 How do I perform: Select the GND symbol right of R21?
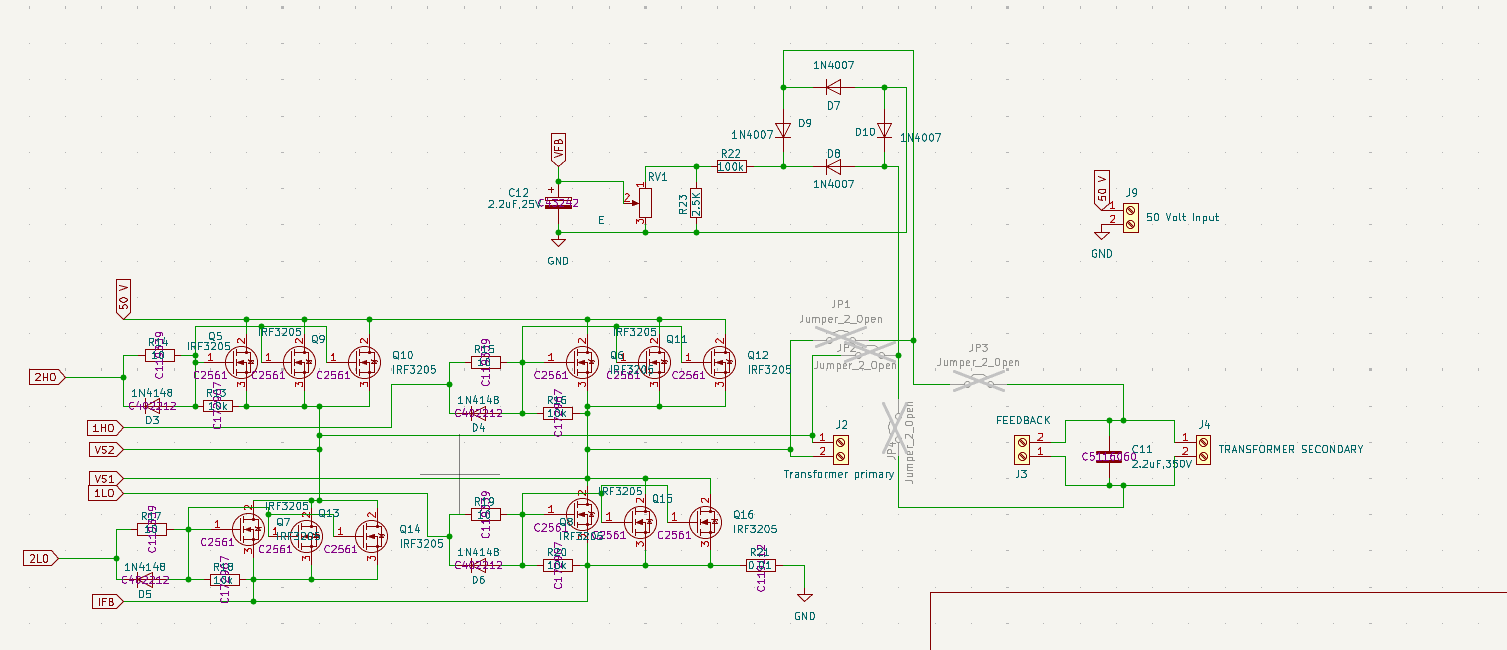tap(804, 596)
